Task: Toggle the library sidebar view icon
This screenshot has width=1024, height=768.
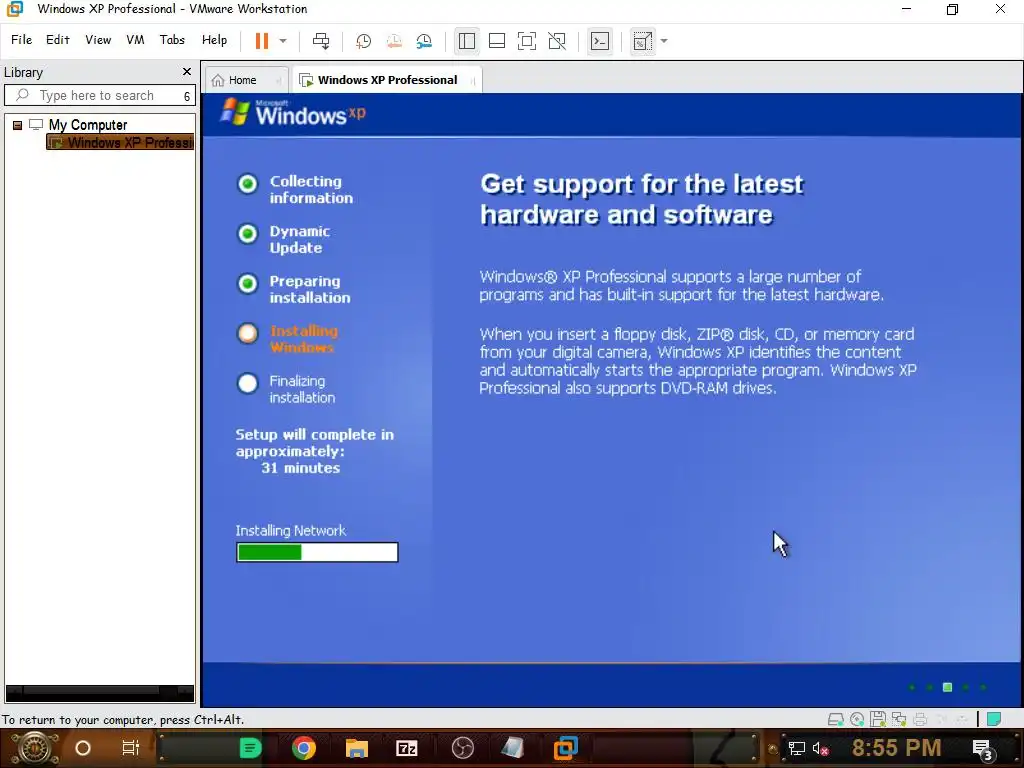Action: pos(466,41)
